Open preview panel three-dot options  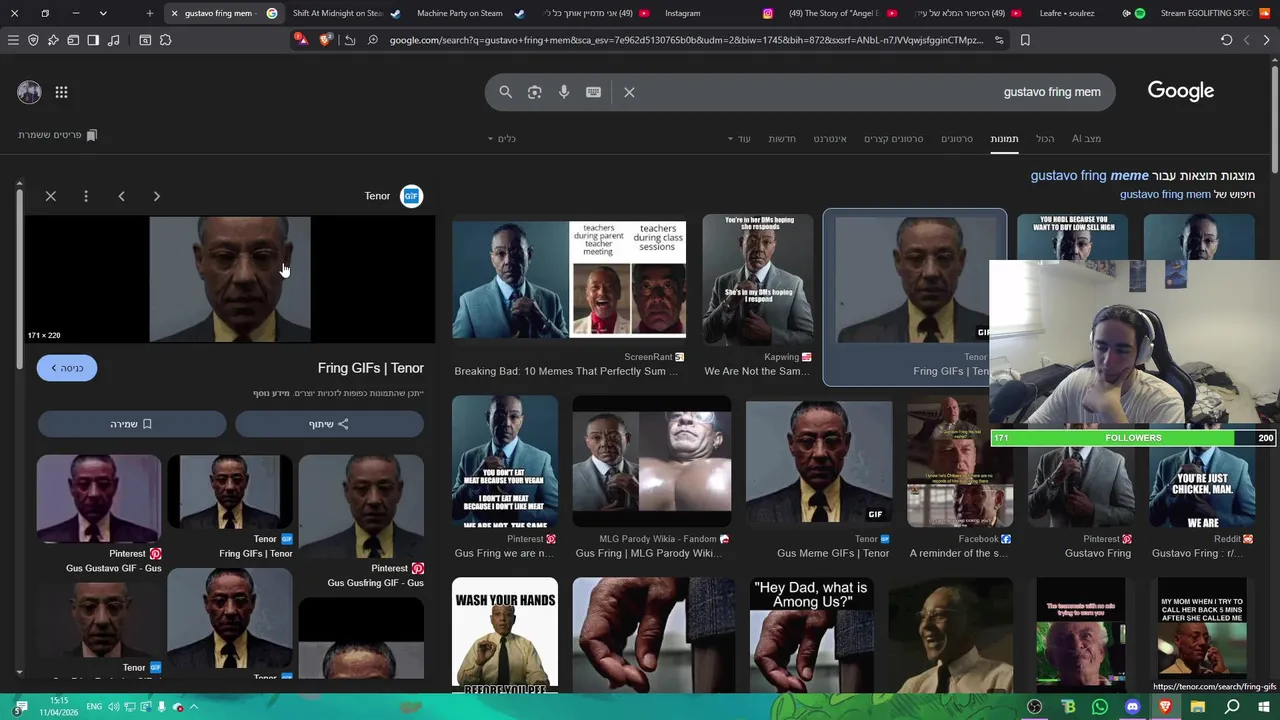click(x=86, y=196)
